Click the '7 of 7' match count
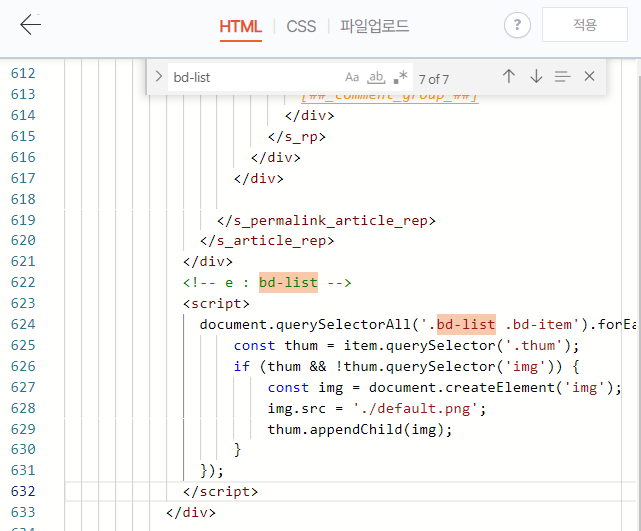 [x=434, y=79]
